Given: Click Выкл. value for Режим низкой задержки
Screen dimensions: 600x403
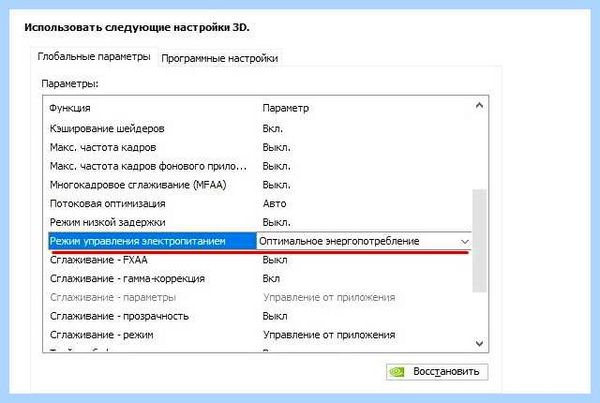Looking at the screenshot, I should pos(276,222).
